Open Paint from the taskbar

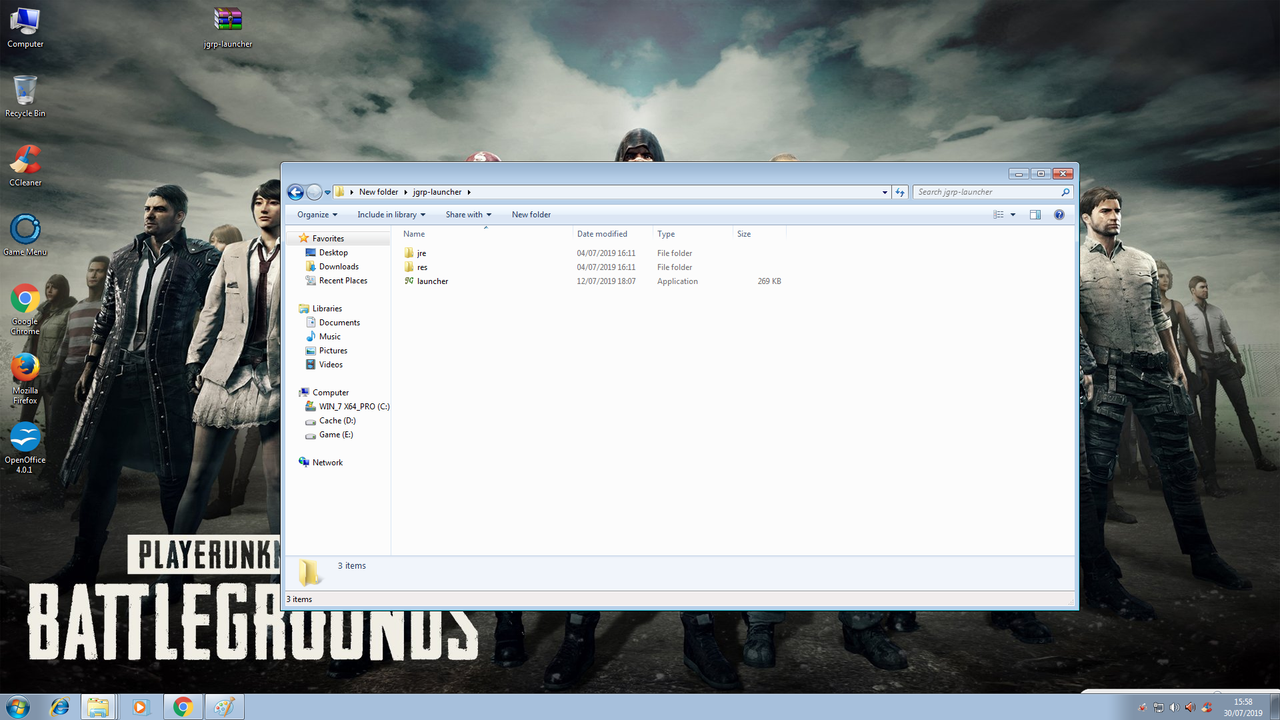coord(223,707)
